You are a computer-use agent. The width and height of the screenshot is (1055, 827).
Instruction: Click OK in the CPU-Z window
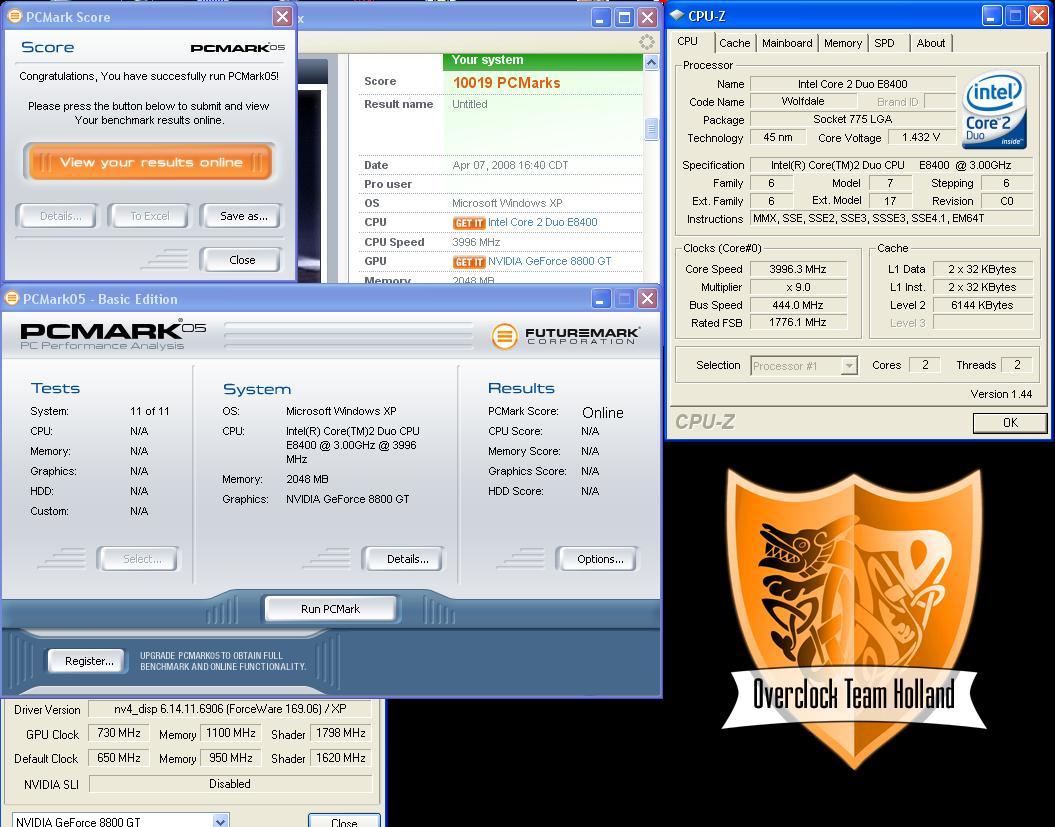1010,423
